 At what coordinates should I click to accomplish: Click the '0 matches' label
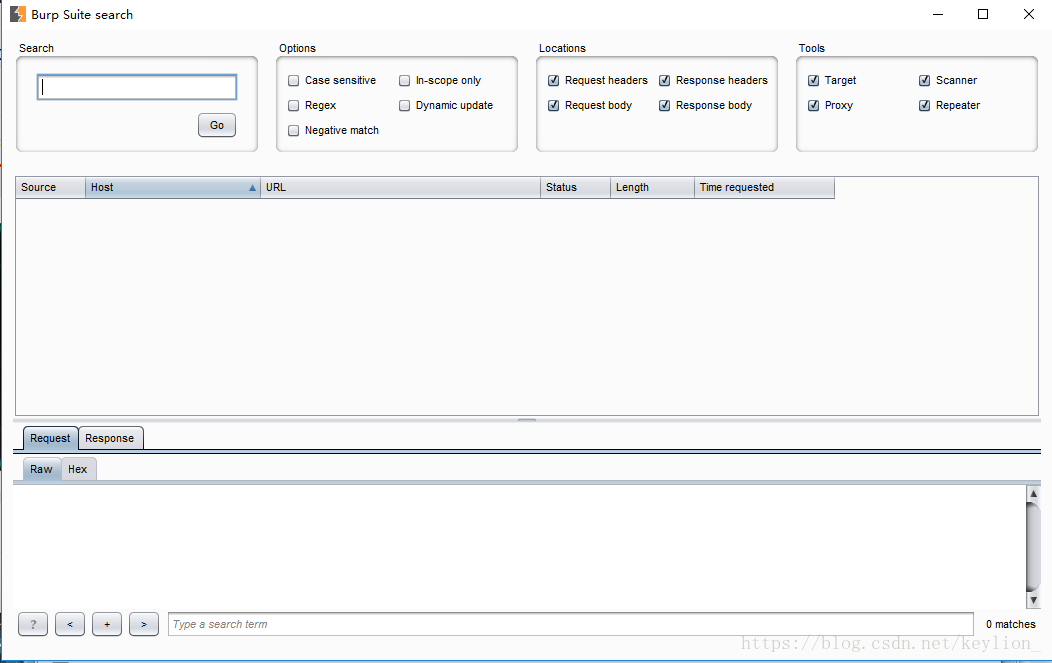[x=1010, y=624]
